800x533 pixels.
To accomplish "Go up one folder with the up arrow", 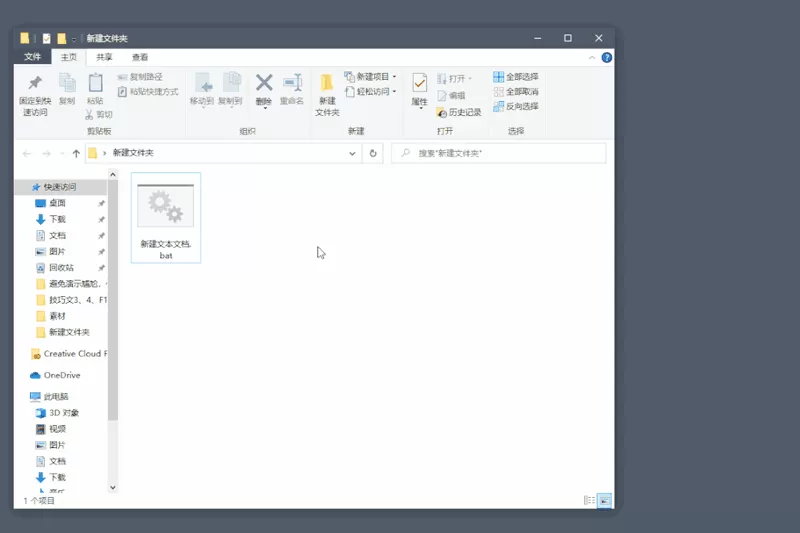I will (x=76, y=153).
